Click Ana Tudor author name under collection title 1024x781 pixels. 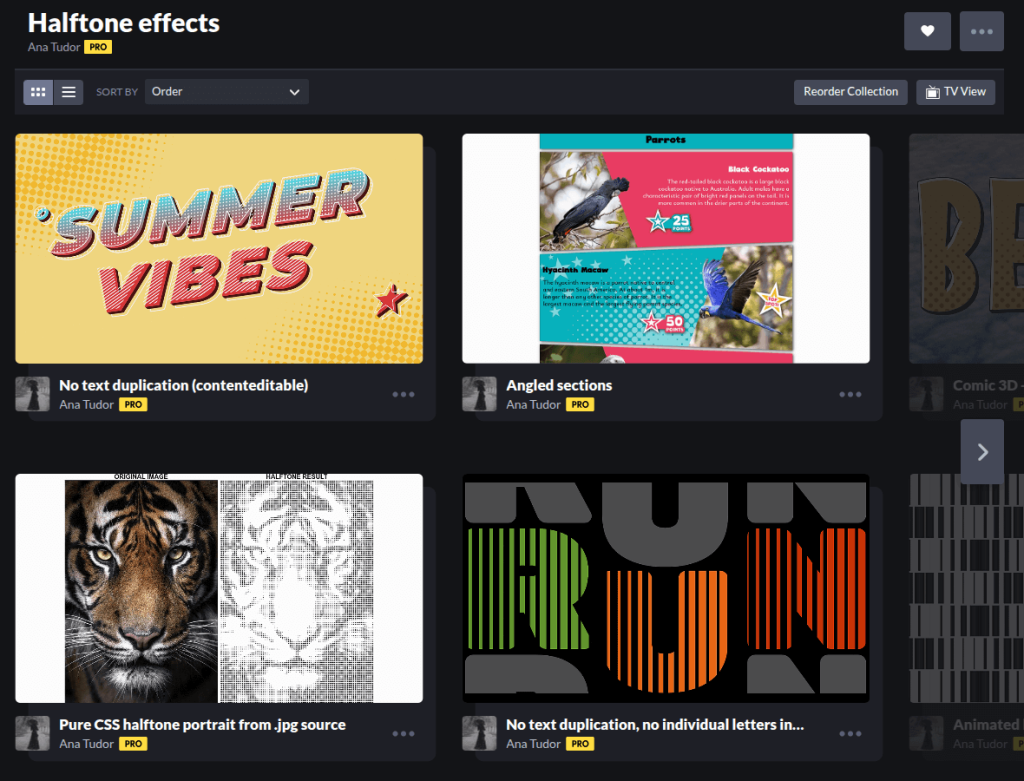click(55, 47)
